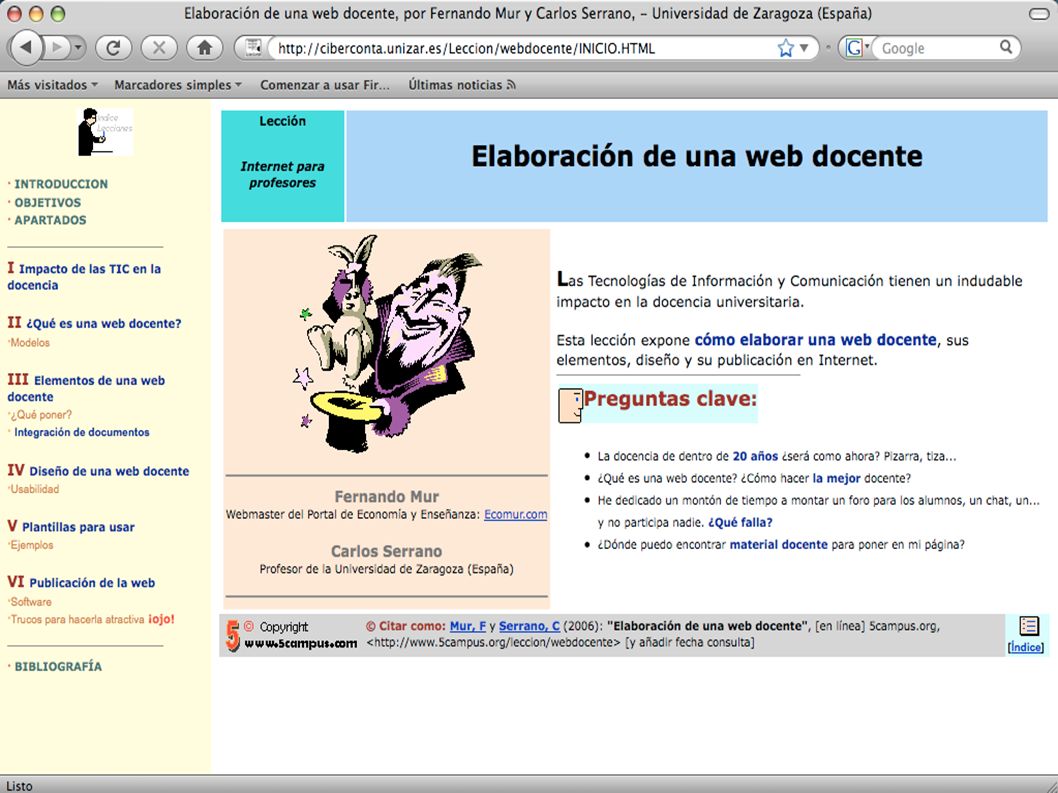The width and height of the screenshot is (1058, 793).
Task: Open the Google search engine selector
Action: pyautogui.click(x=857, y=48)
